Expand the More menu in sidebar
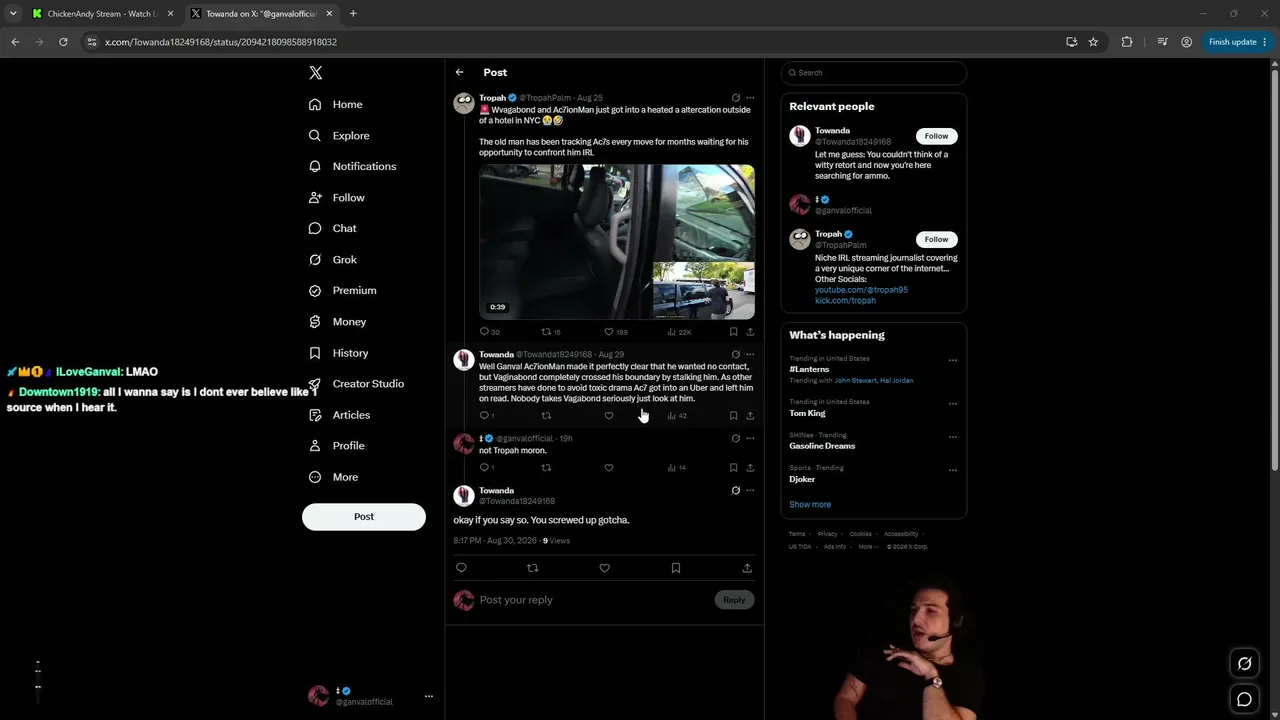This screenshot has width=1280, height=720. tap(333, 477)
